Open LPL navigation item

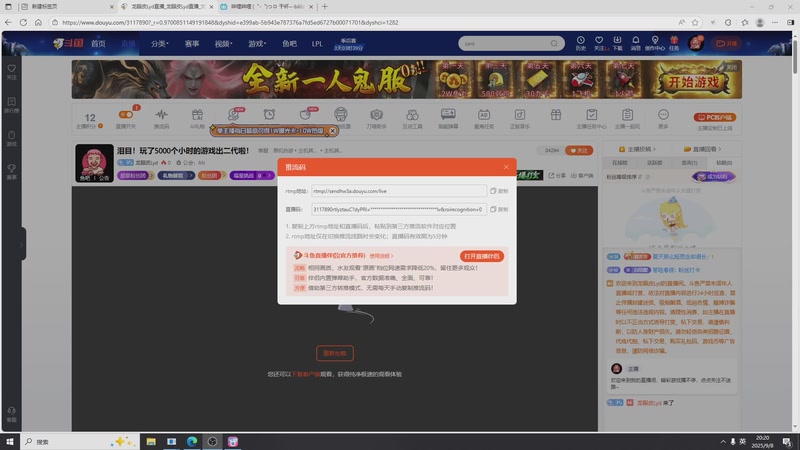[x=317, y=44]
